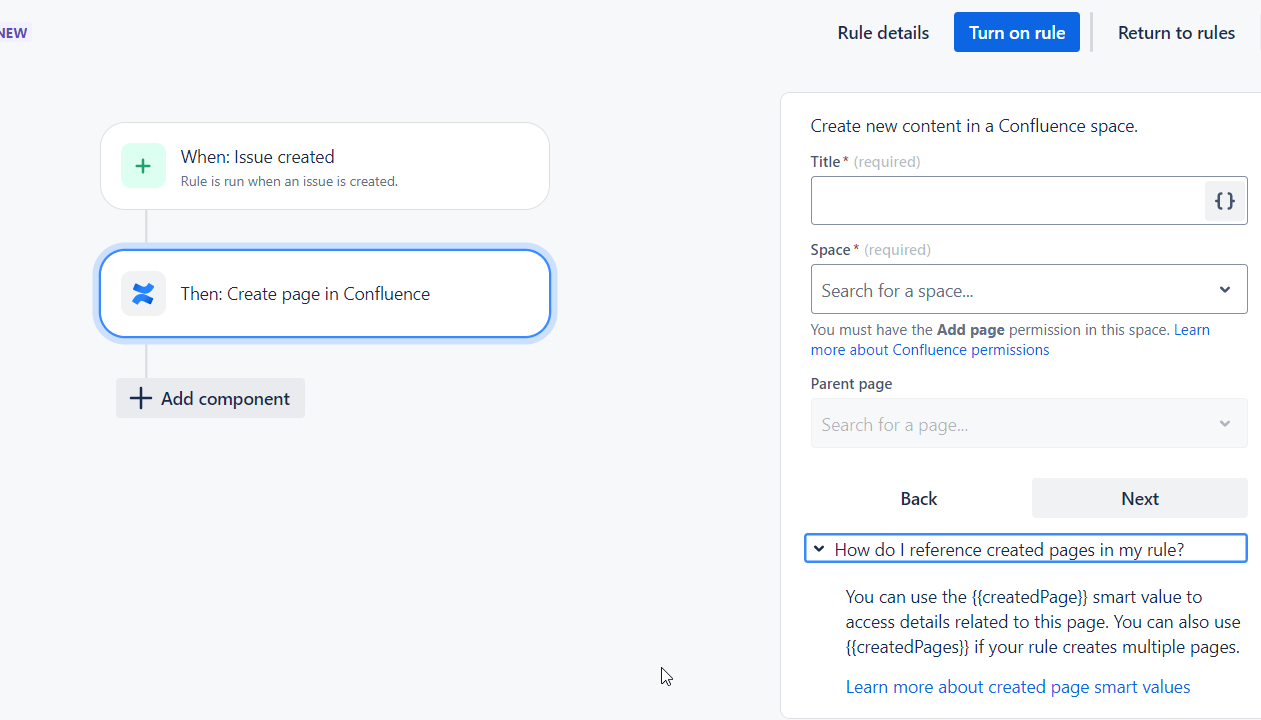Viewport: 1261px width, 720px height.
Task: Collapse the reference created pages section
Action: coord(819,549)
